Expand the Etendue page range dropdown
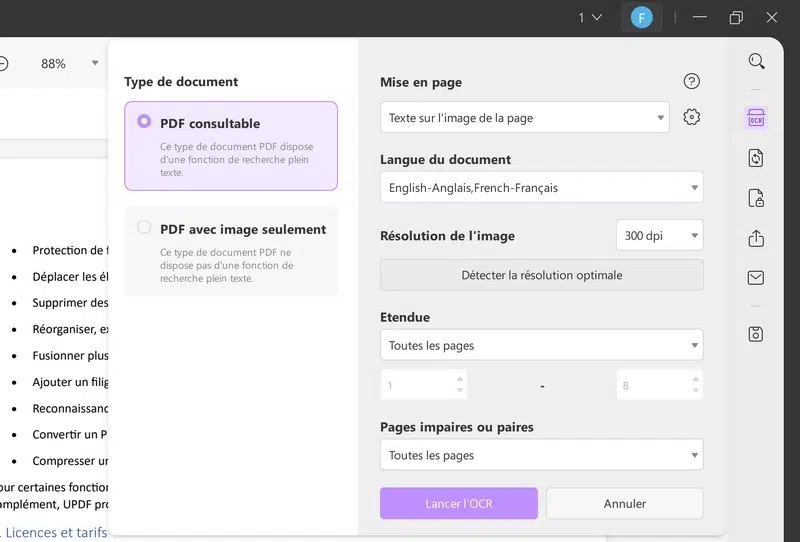 (x=541, y=345)
